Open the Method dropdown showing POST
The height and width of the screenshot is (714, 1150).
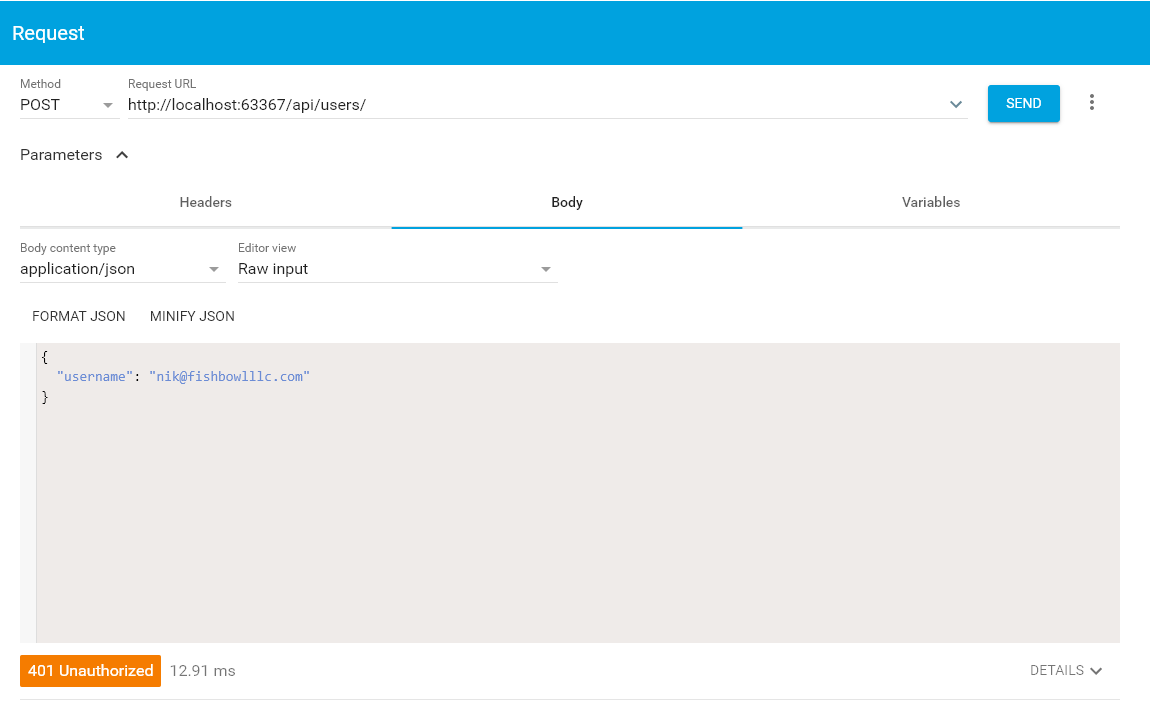coord(68,105)
